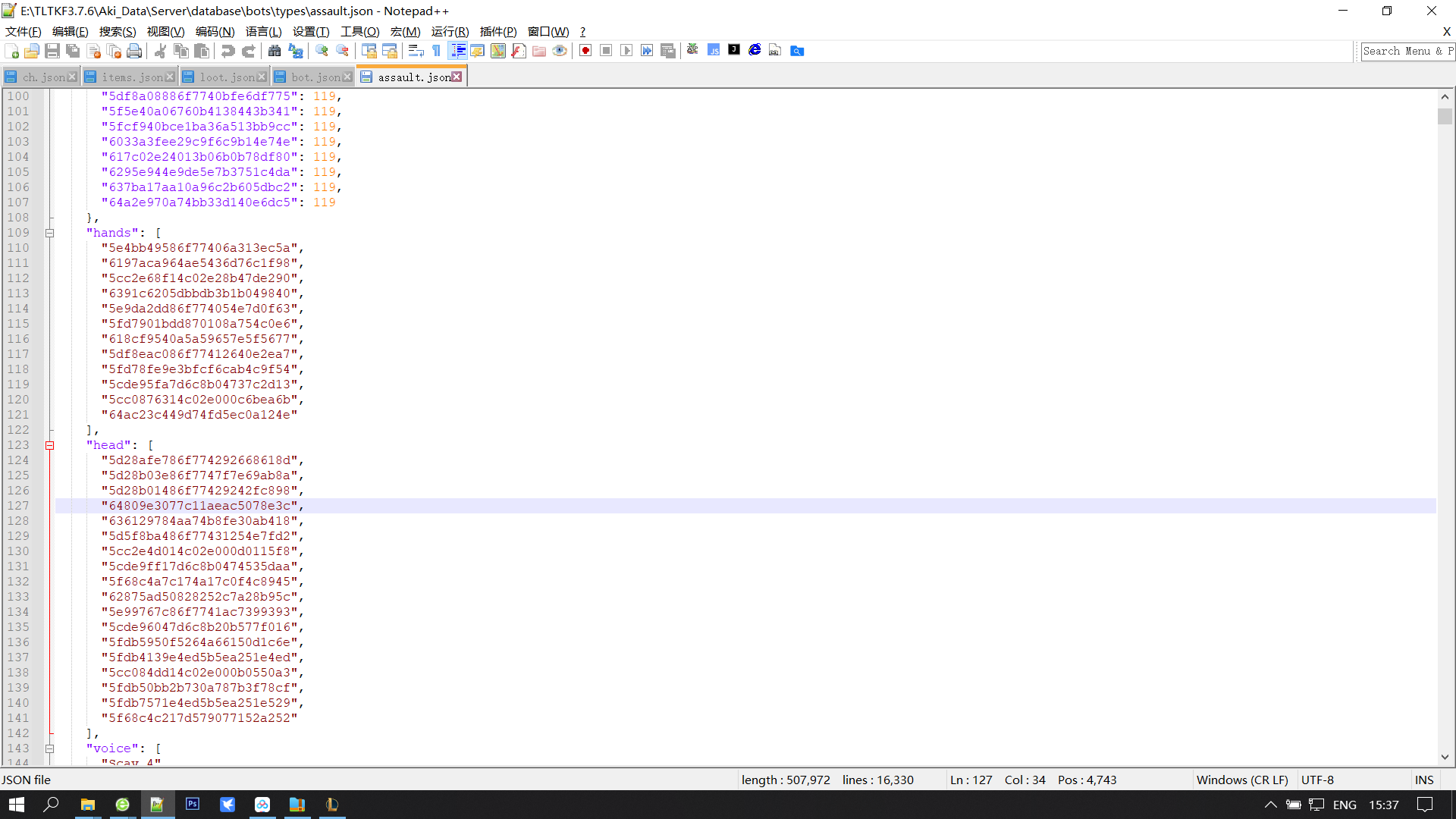Close the bot.json tab
Image resolution: width=1456 pixels, height=819 pixels.
(x=347, y=77)
